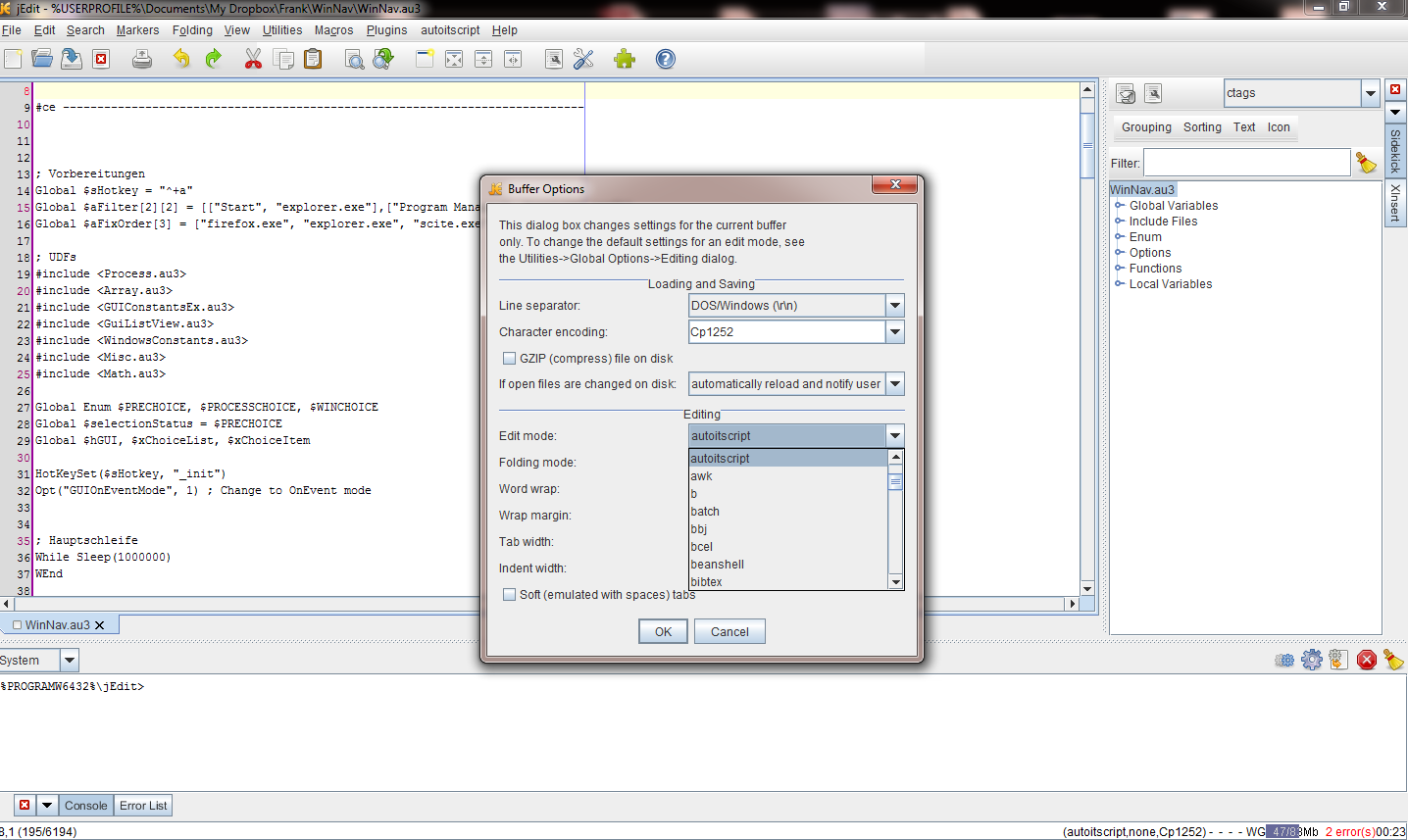1408x840 pixels.
Task: Click the Print icon in toolbar
Action: tap(142, 59)
